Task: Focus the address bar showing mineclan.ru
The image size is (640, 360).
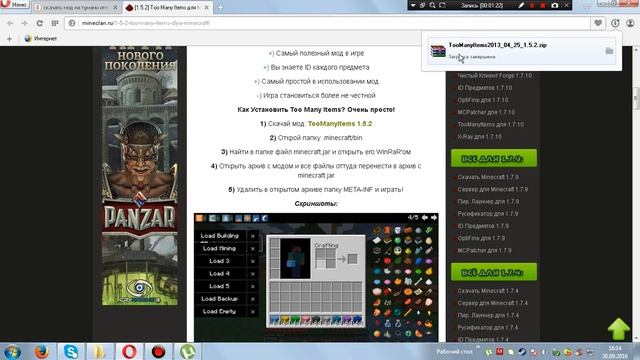Action: click(x=327, y=23)
